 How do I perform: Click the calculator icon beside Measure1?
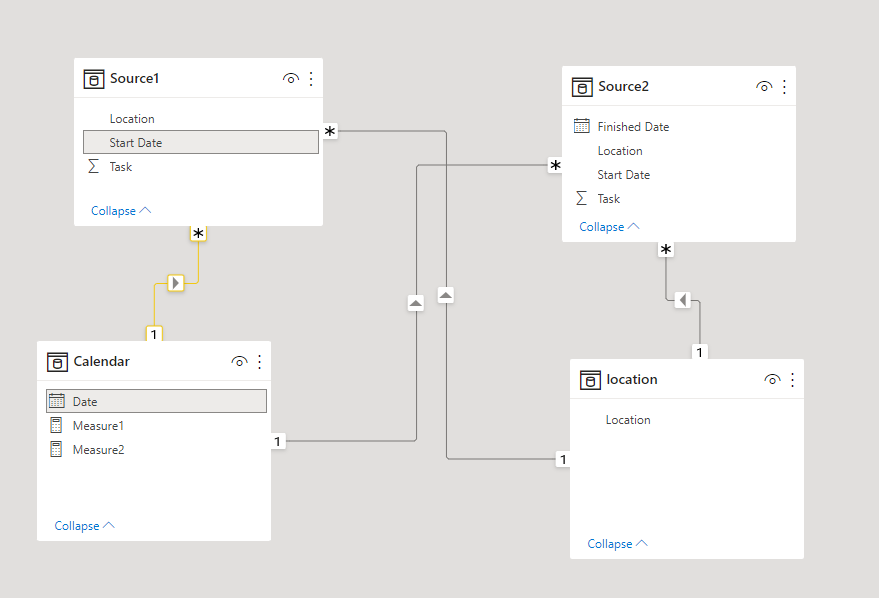(x=56, y=425)
